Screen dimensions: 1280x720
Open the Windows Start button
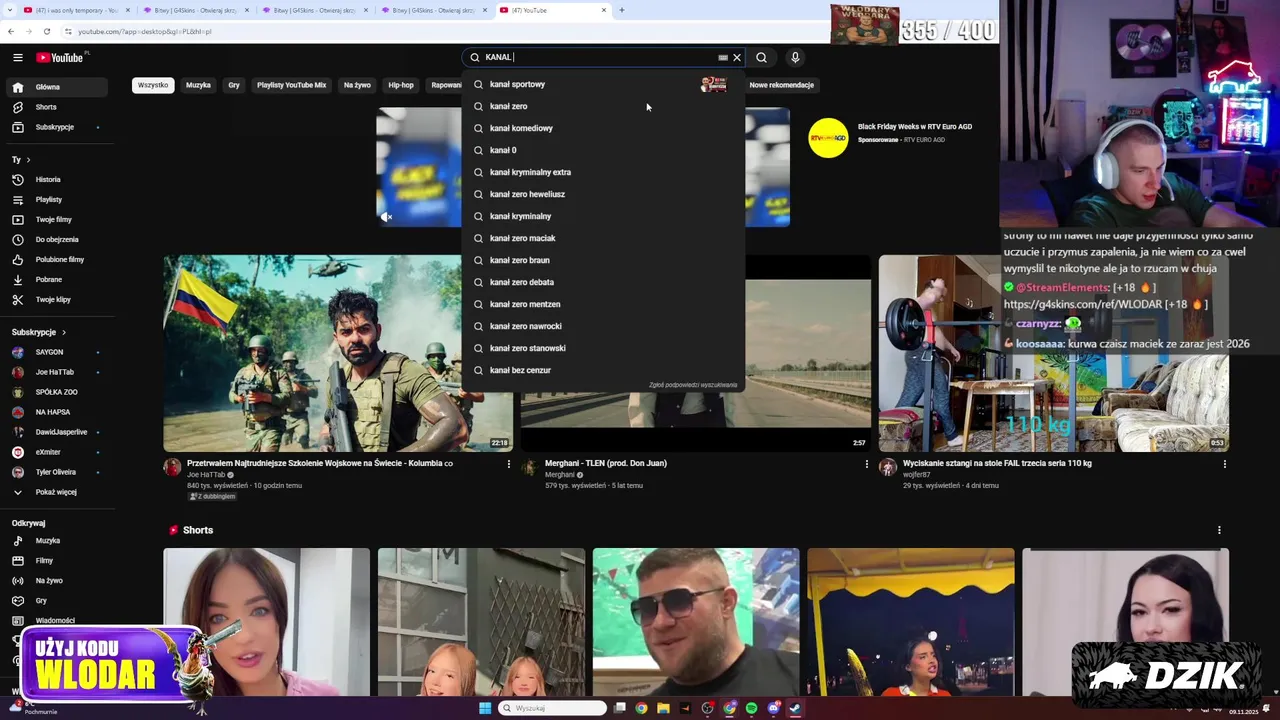click(x=485, y=708)
